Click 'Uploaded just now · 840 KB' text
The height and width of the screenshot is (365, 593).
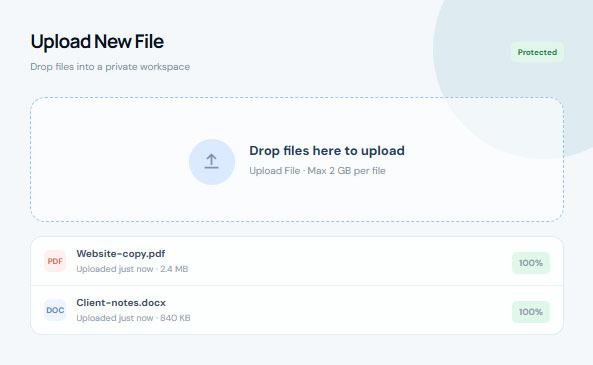click(x=133, y=318)
